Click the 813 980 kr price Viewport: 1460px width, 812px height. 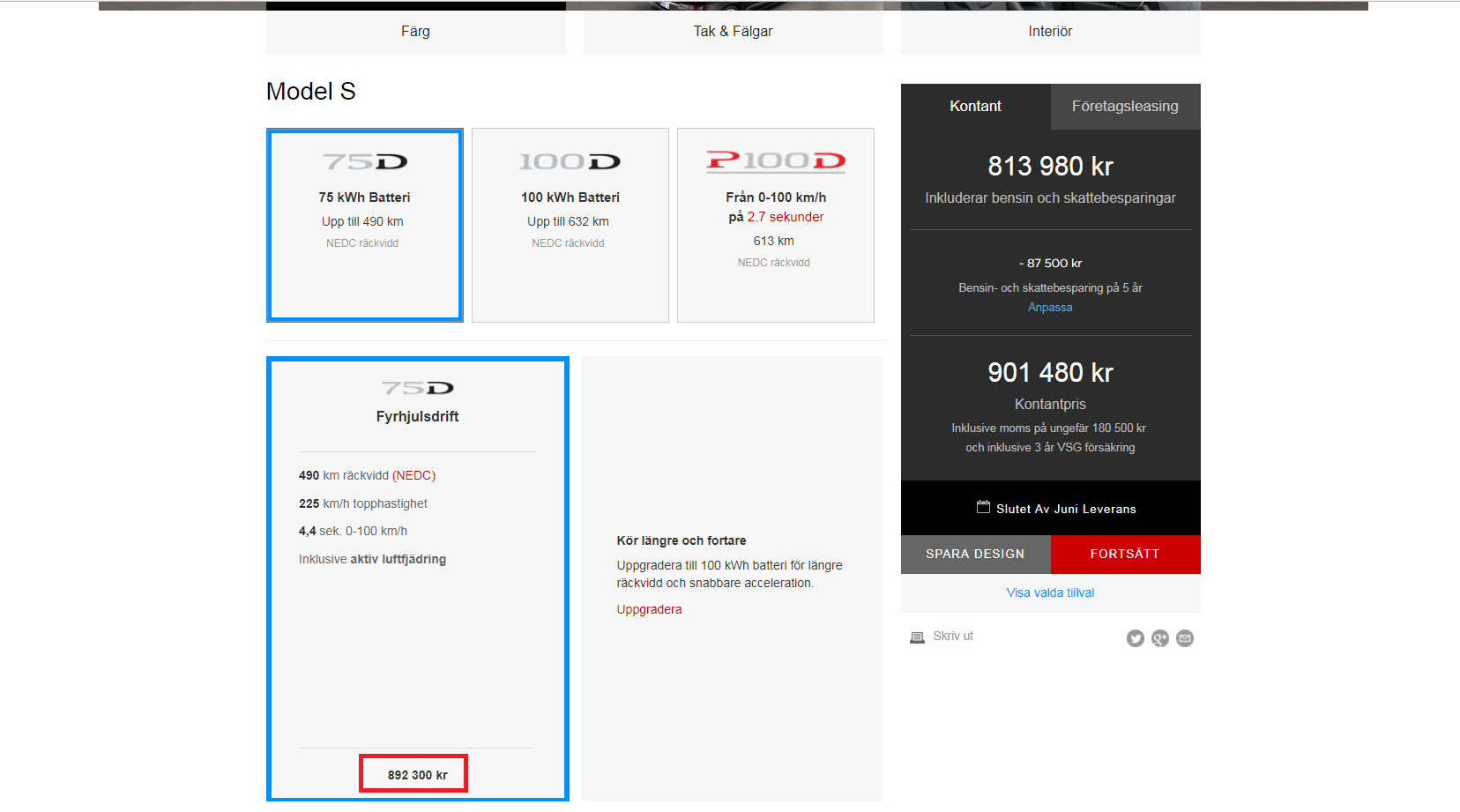point(1050,167)
